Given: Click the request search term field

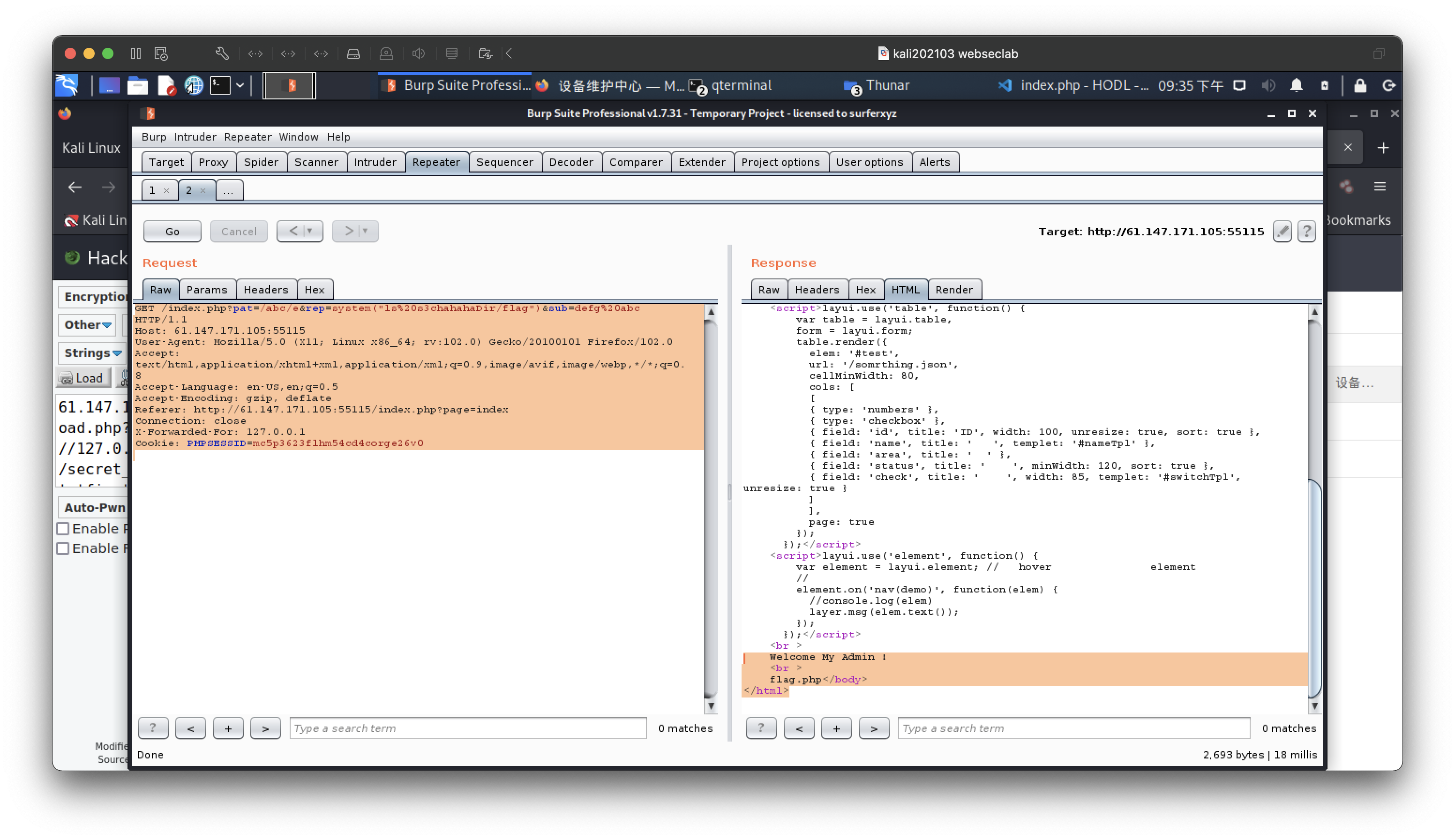Looking at the screenshot, I should pos(468,728).
